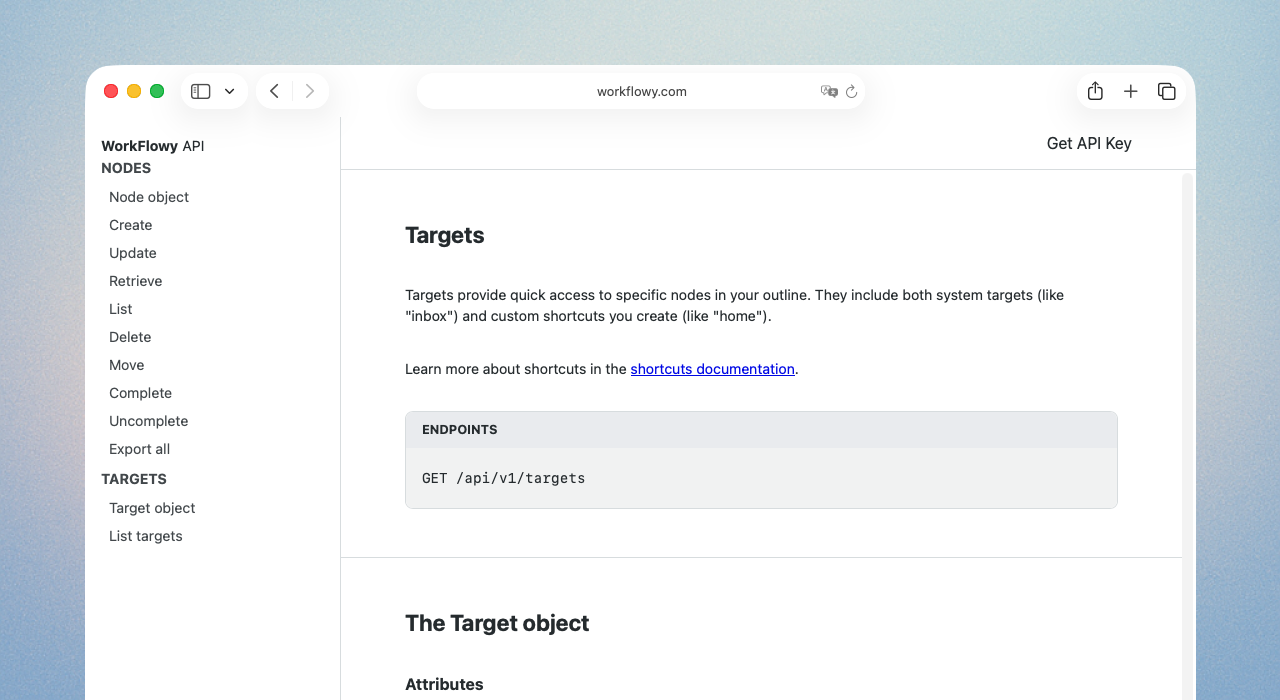Toggle the Safari sidebar icon
Viewport: 1280px width, 700px height.
click(199, 90)
